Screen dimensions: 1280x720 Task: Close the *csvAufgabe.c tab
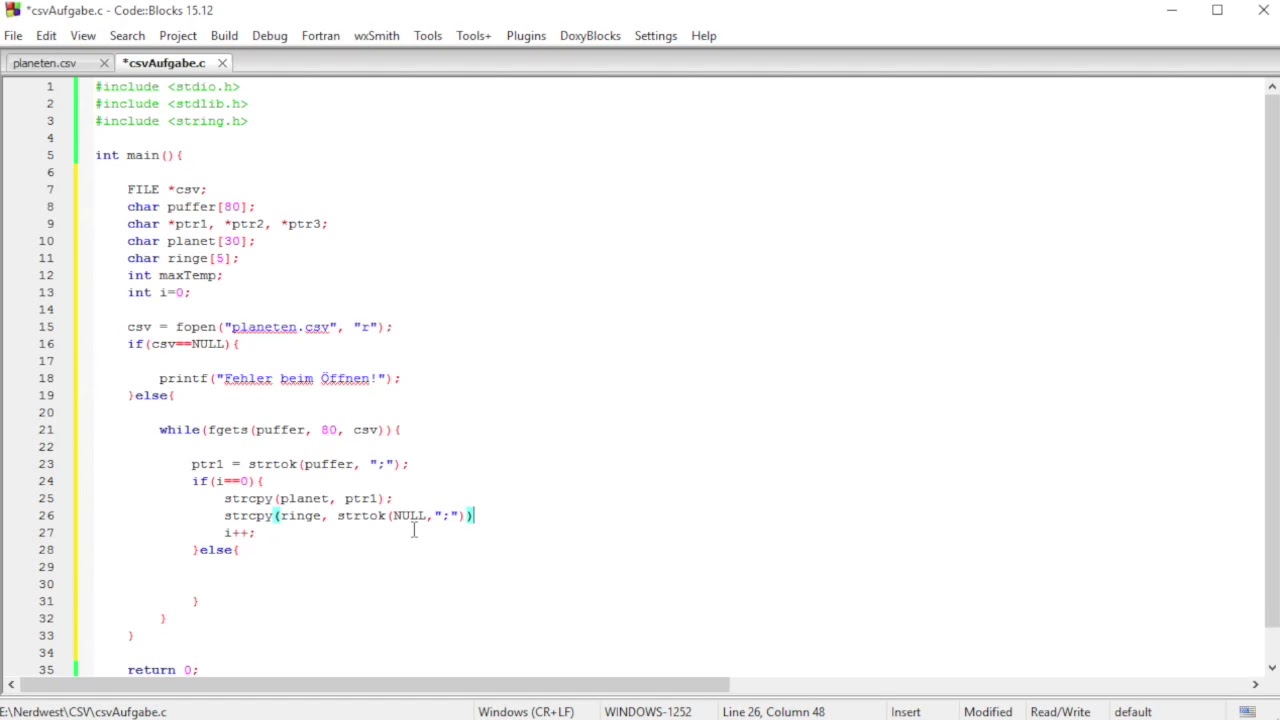[222, 63]
